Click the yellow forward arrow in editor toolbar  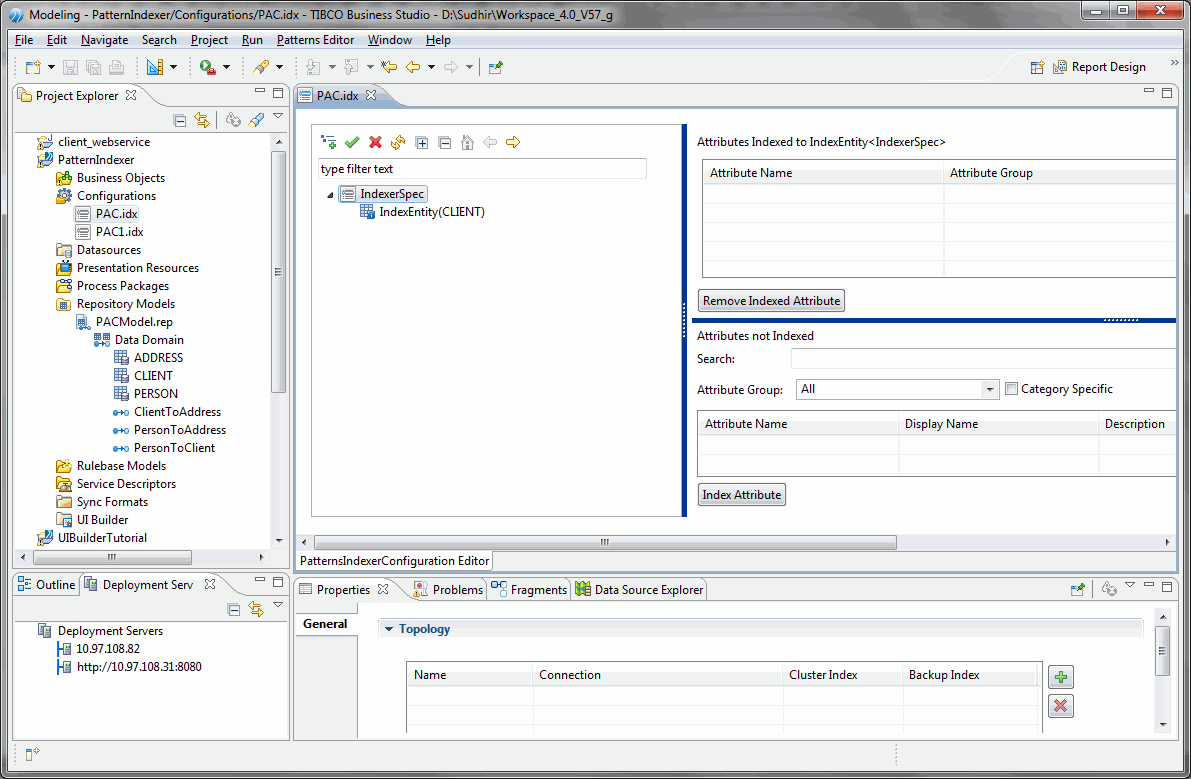tap(513, 142)
